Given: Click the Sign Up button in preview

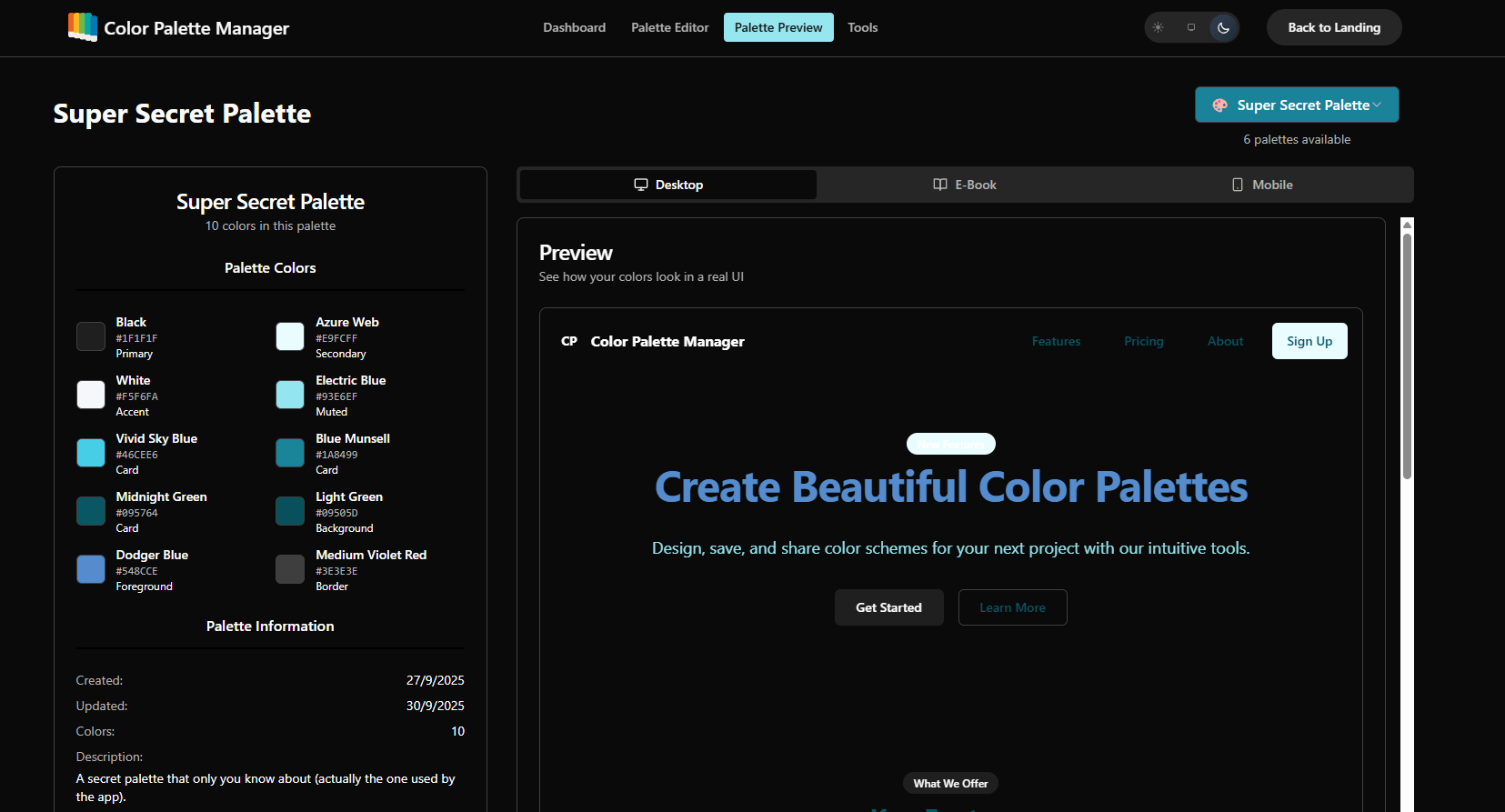Looking at the screenshot, I should [x=1309, y=341].
